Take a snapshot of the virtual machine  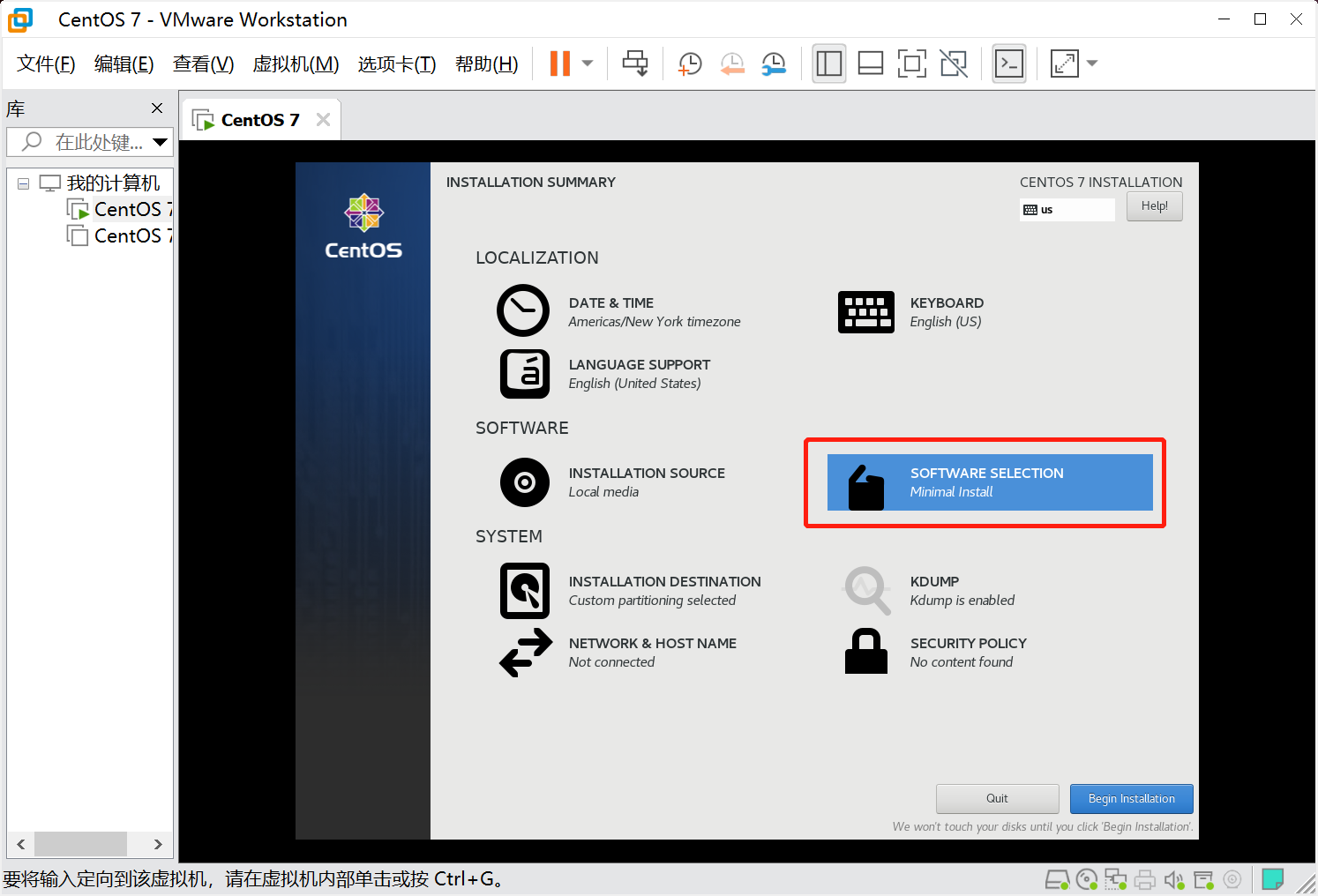coord(690,63)
